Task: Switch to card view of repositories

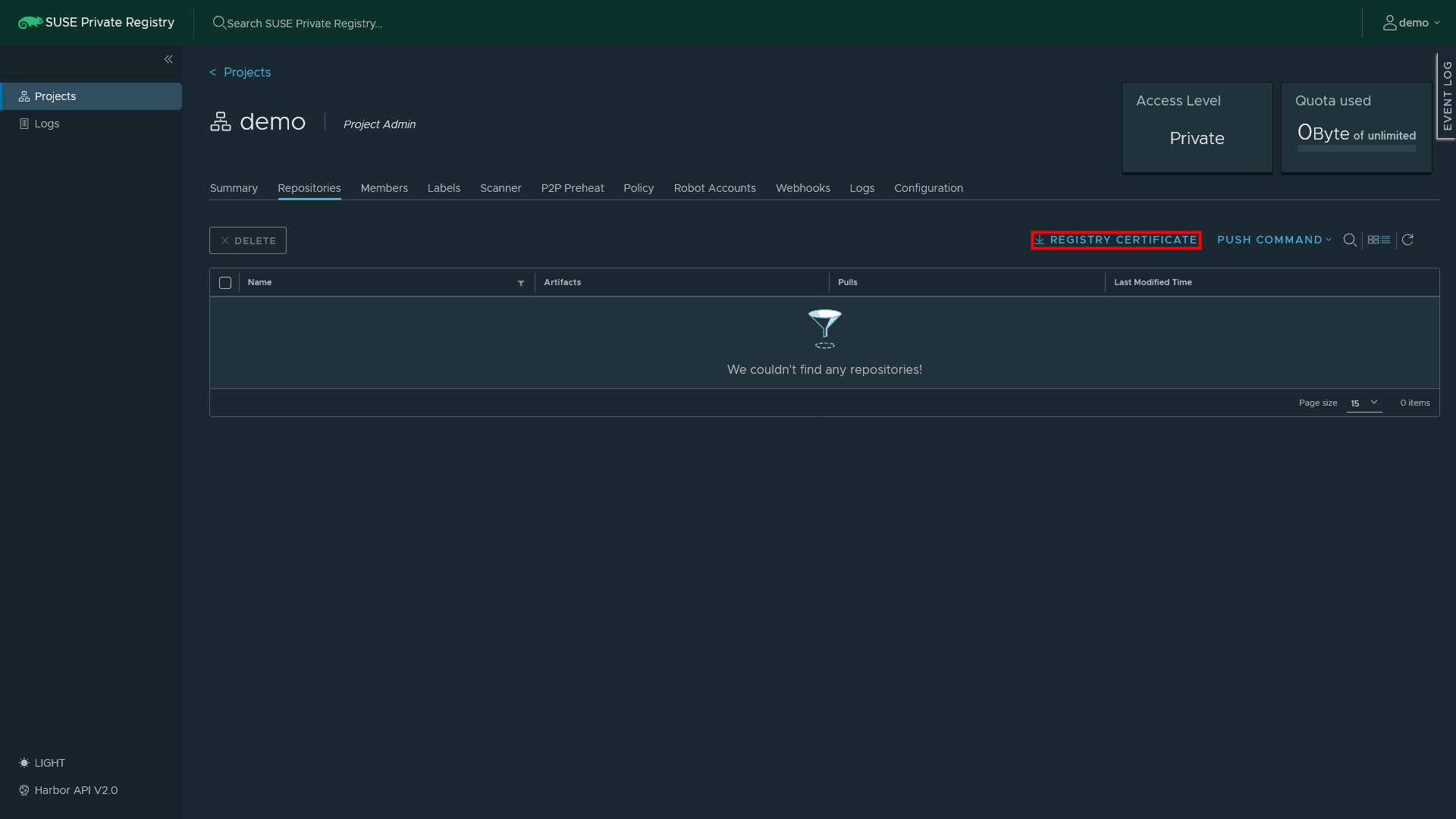Action: (1373, 240)
